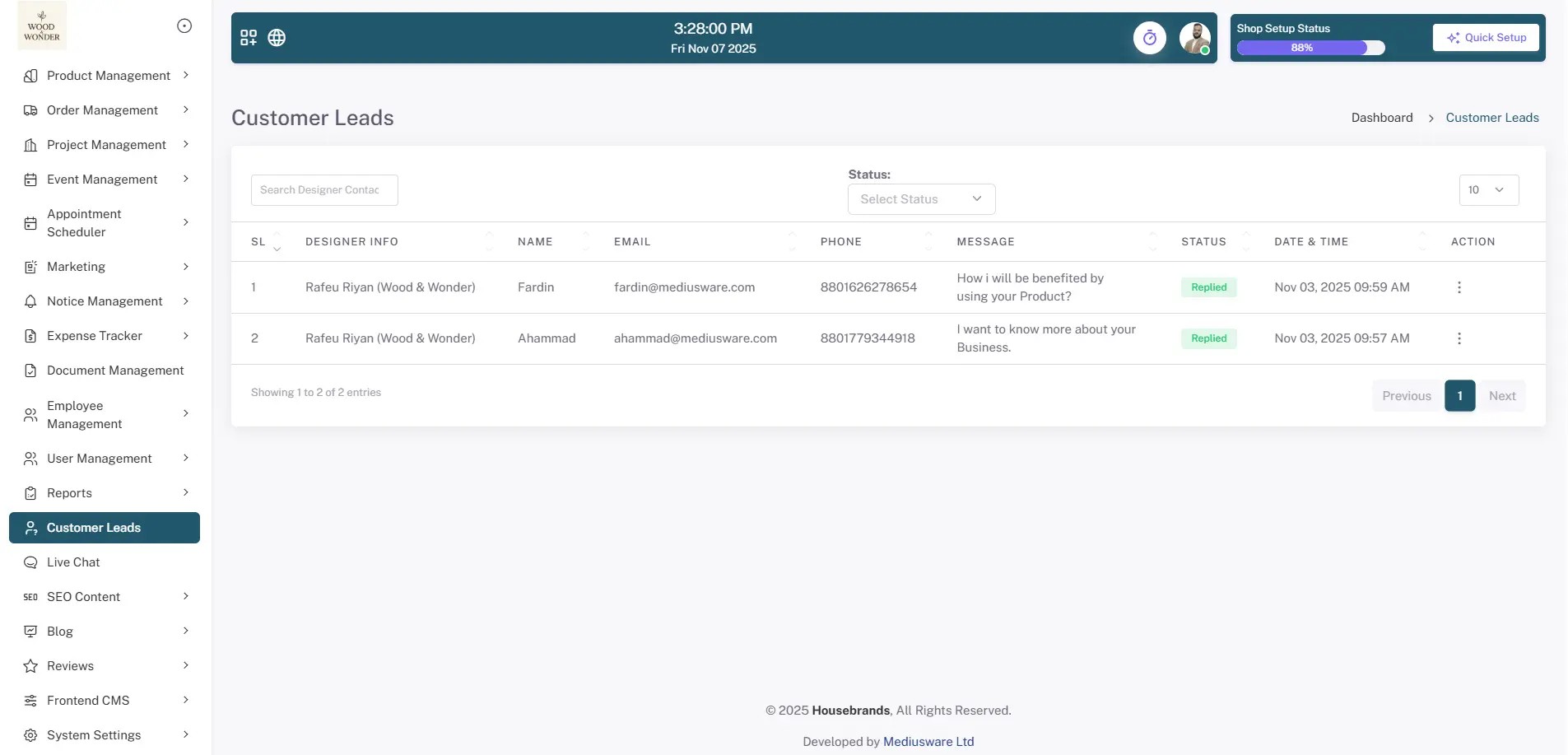Click the globe icon in the top bar
The width and height of the screenshot is (1568, 755).
(277, 37)
